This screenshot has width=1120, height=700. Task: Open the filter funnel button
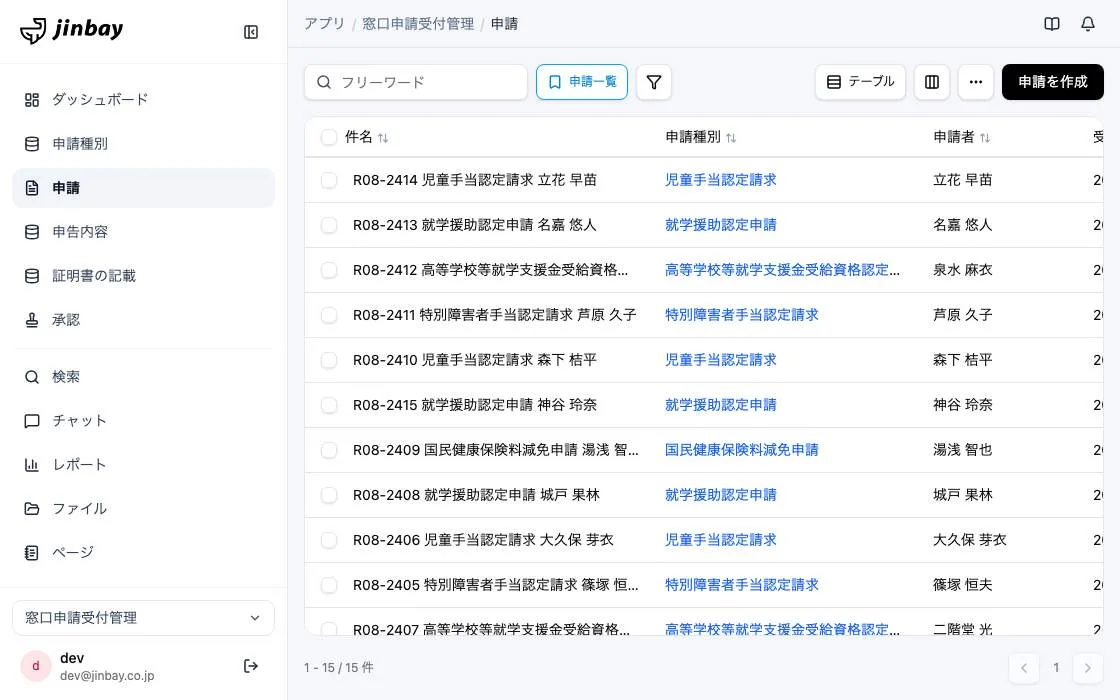coord(654,82)
